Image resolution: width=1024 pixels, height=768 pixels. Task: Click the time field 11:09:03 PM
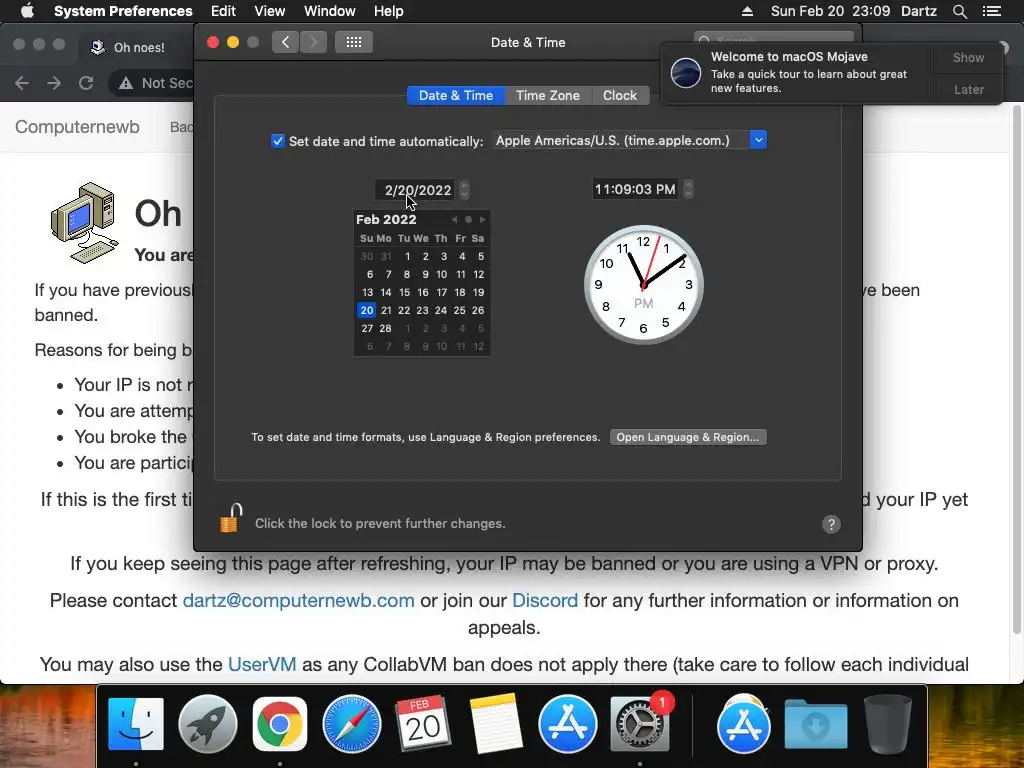point(635,189)
